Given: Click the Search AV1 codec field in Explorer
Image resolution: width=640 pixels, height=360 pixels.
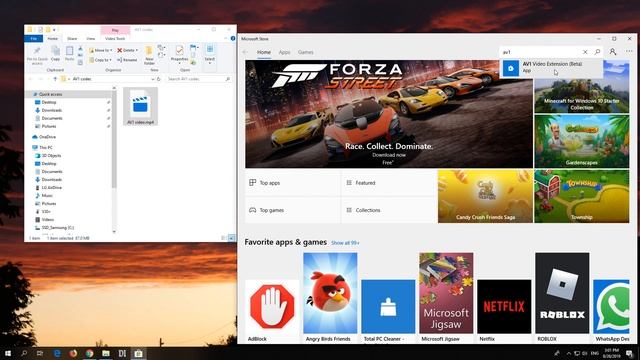Looking at the screenshot, I should click(x=199, y=79).
